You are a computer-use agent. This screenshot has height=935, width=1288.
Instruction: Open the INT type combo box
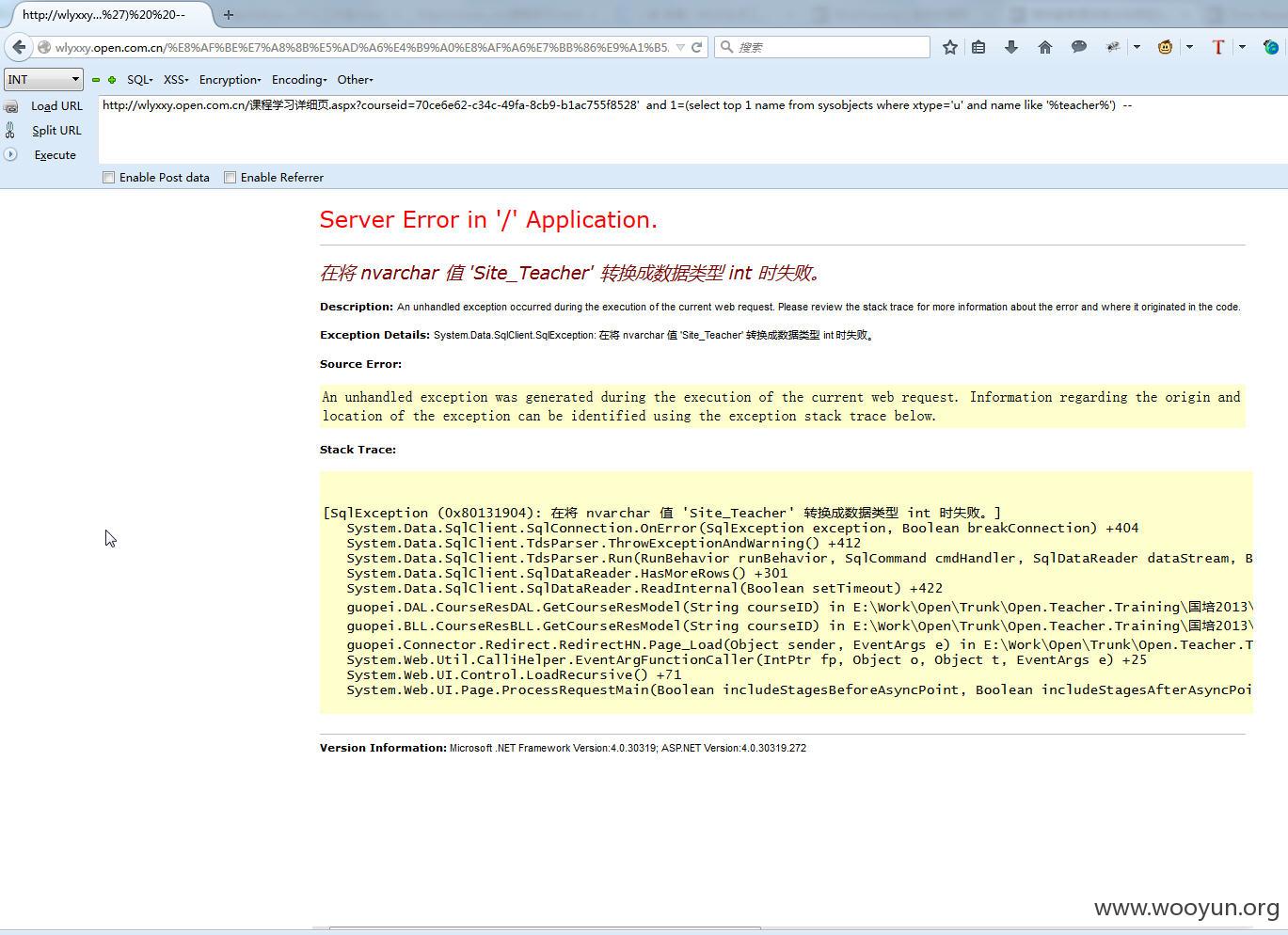(43, 80)
